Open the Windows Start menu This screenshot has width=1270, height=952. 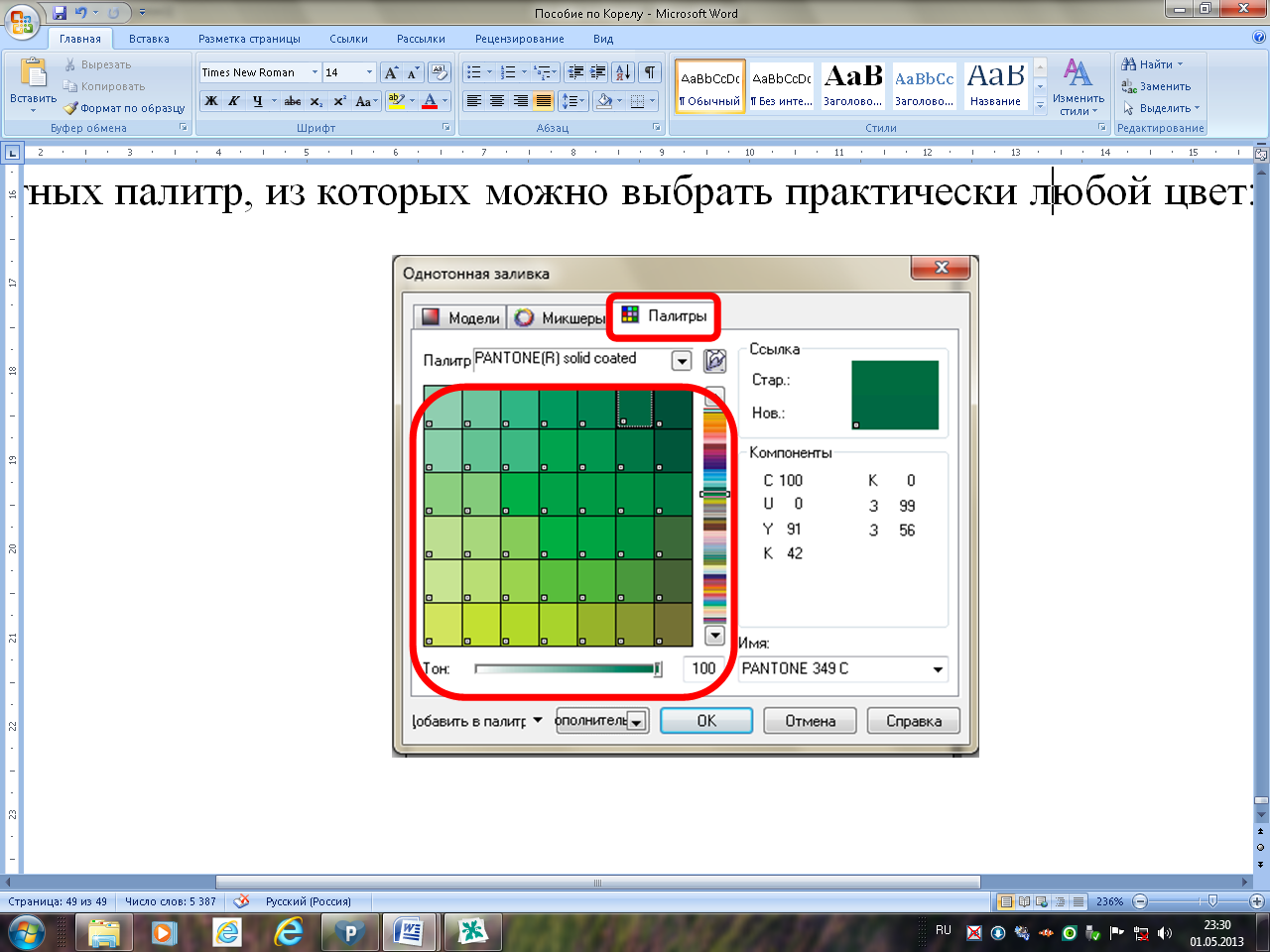(x=26, y=933)
